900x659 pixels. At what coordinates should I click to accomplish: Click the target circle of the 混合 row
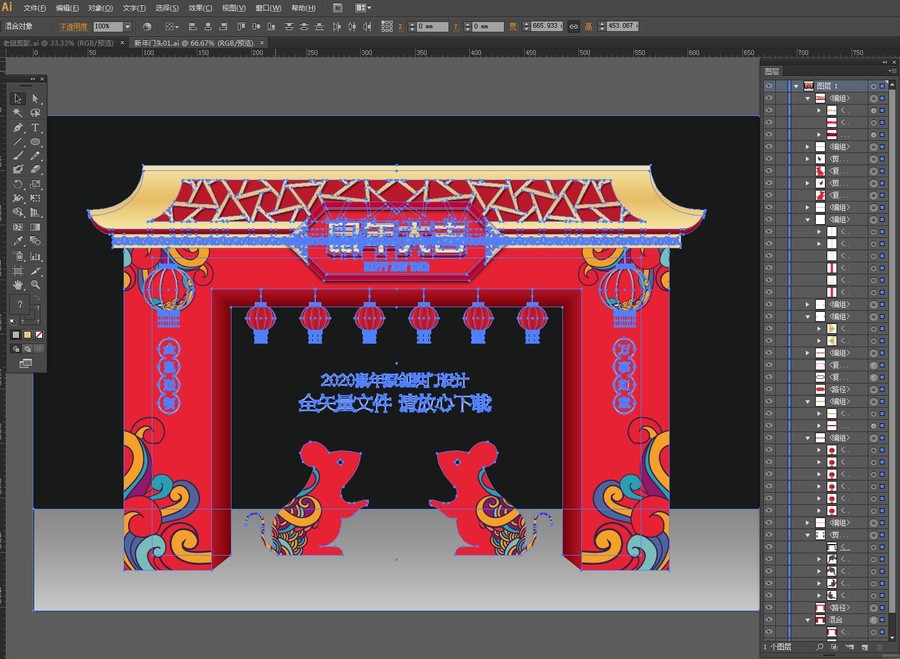pyautogui.click(x=873, y=620)
